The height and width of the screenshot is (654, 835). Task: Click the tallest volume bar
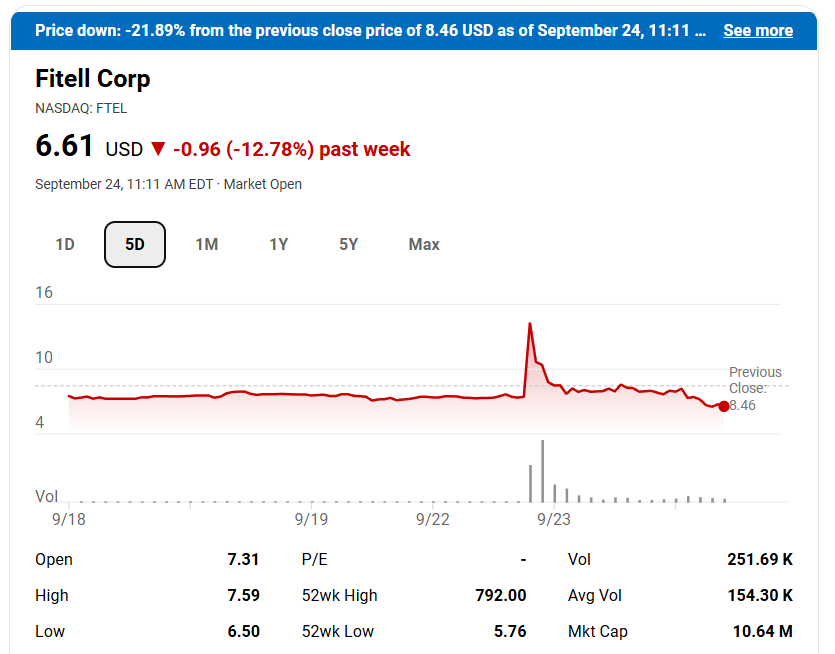pos(542,470)
